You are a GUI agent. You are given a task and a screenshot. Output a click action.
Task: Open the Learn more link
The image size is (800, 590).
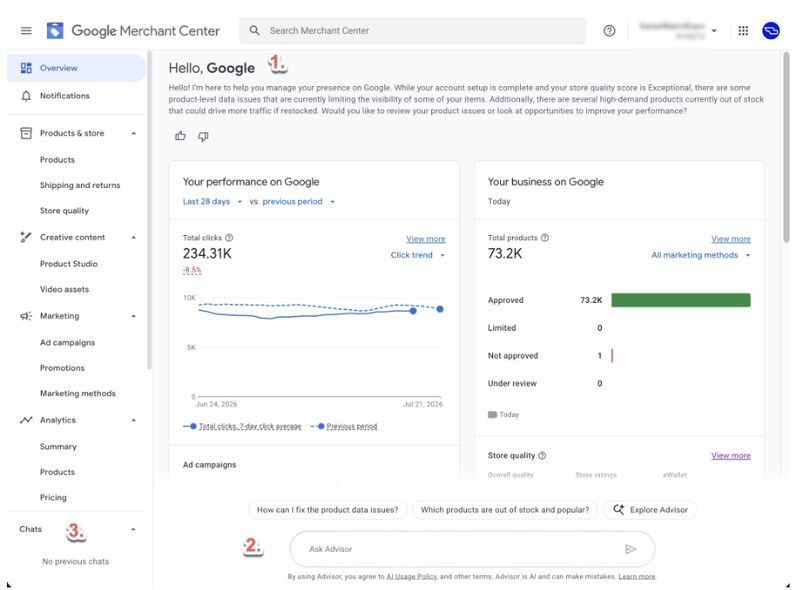click(x=637, y=576)
